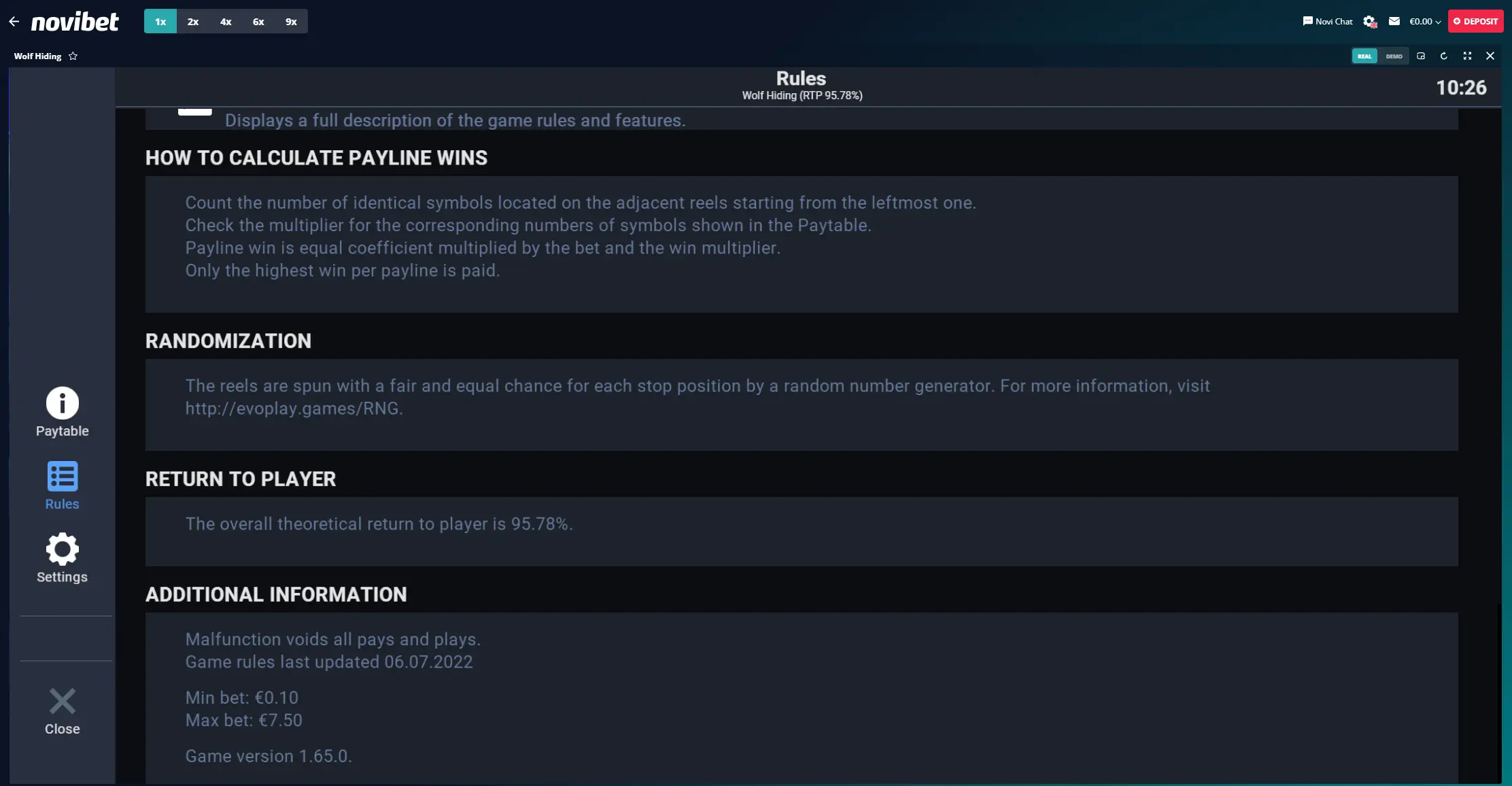
Task: Select the 9x multi-game layout
Action: pos(291,22)
